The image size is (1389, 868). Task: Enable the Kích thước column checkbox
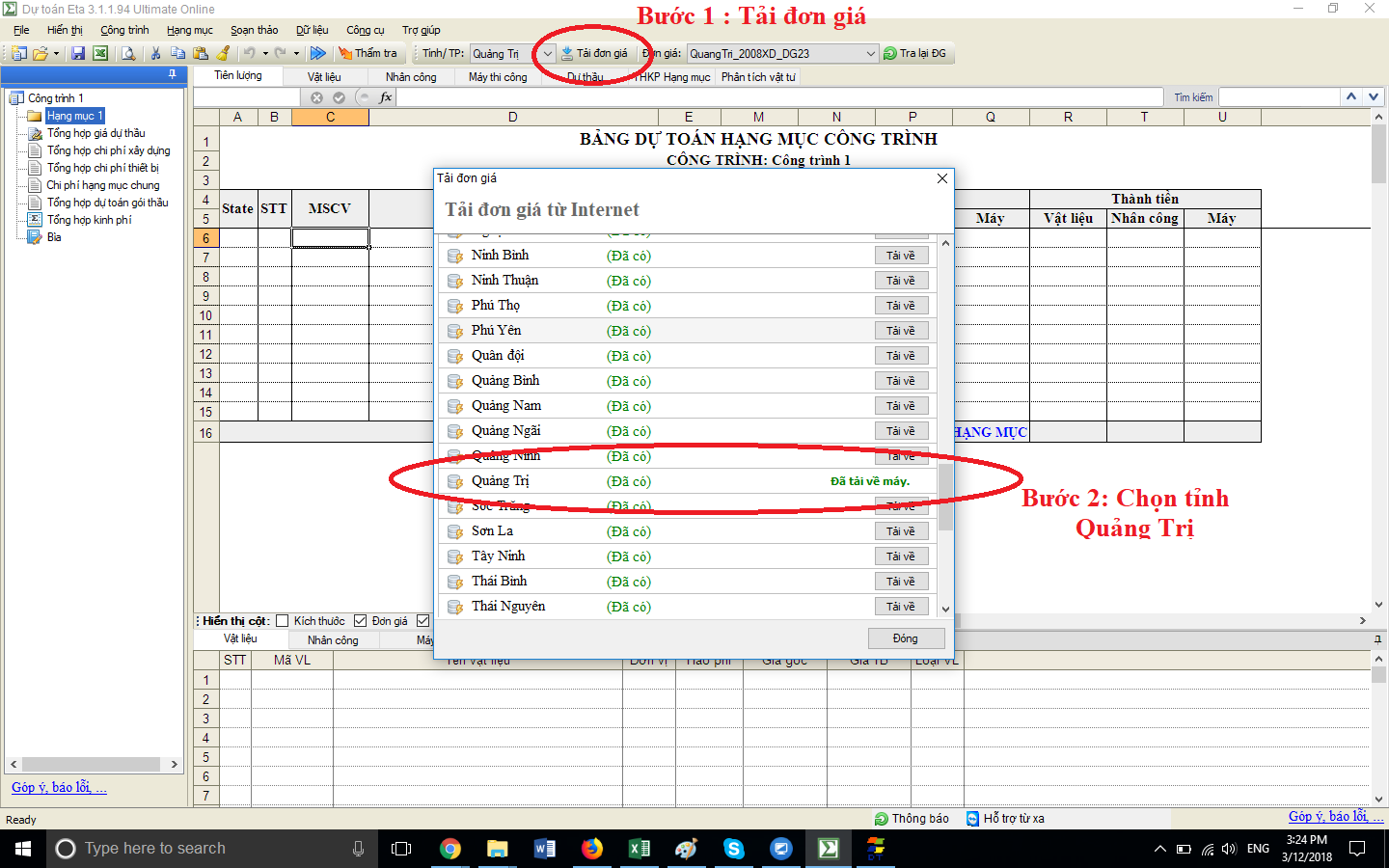coord(283,621)
